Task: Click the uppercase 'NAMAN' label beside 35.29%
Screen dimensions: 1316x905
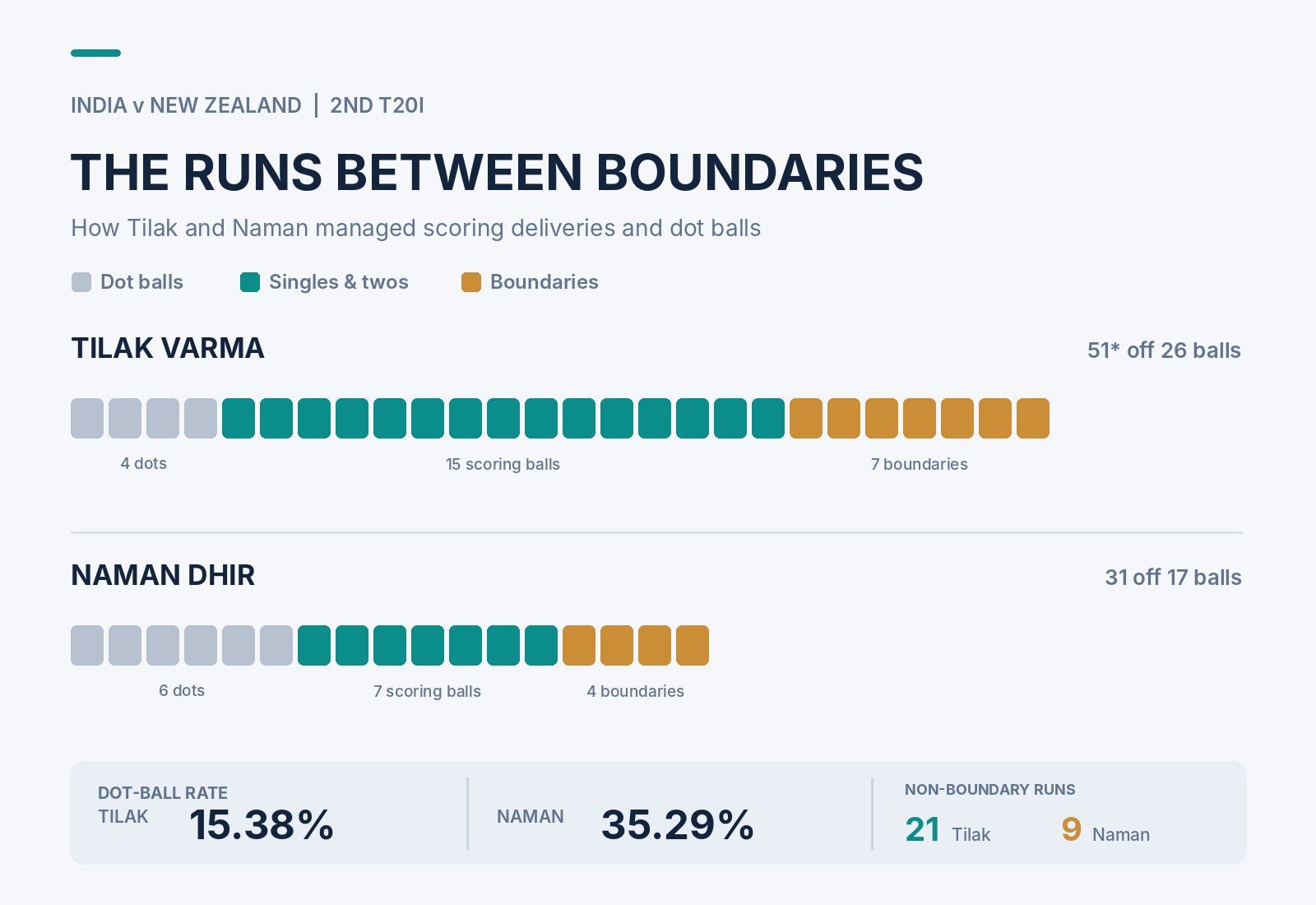Action: tap(531, 817)
